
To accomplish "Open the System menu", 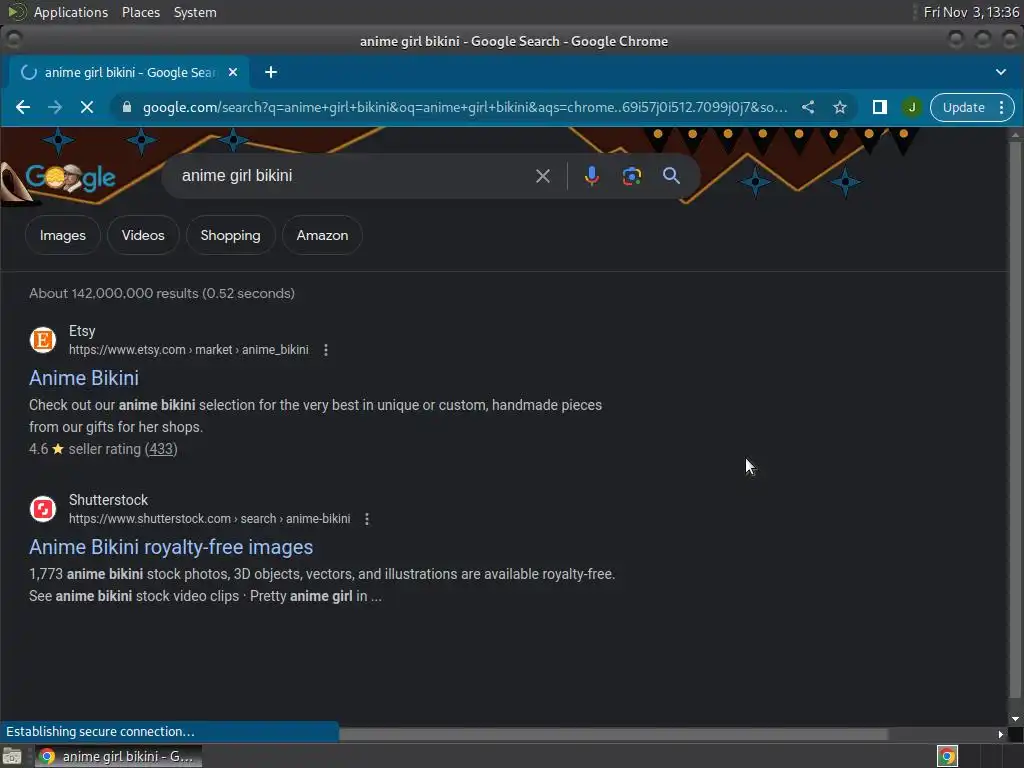I will pos(195,12).
